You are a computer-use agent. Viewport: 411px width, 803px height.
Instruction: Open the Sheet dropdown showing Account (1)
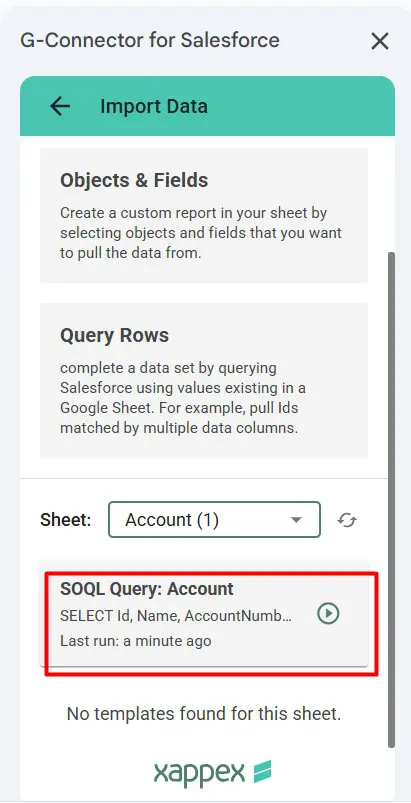tap(214, 520)
